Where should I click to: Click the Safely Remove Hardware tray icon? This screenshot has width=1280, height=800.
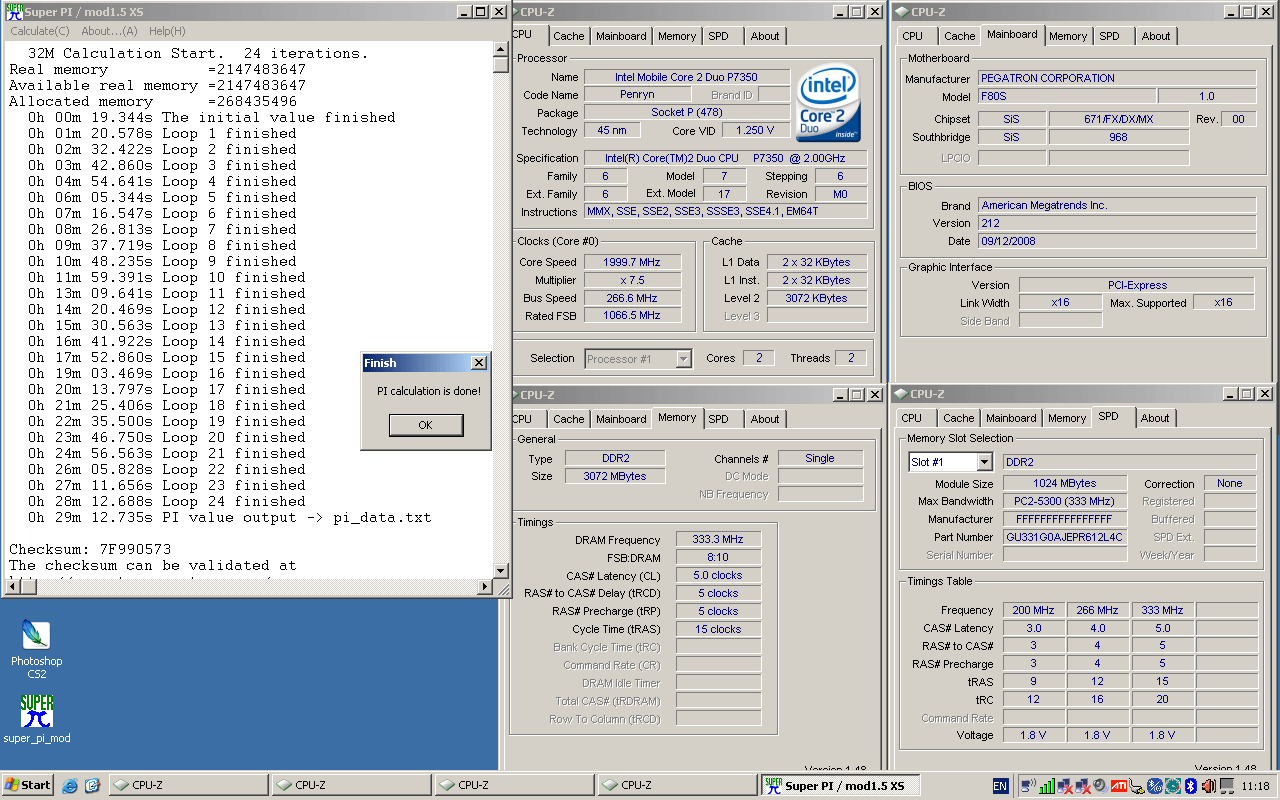pos(1137,785)
